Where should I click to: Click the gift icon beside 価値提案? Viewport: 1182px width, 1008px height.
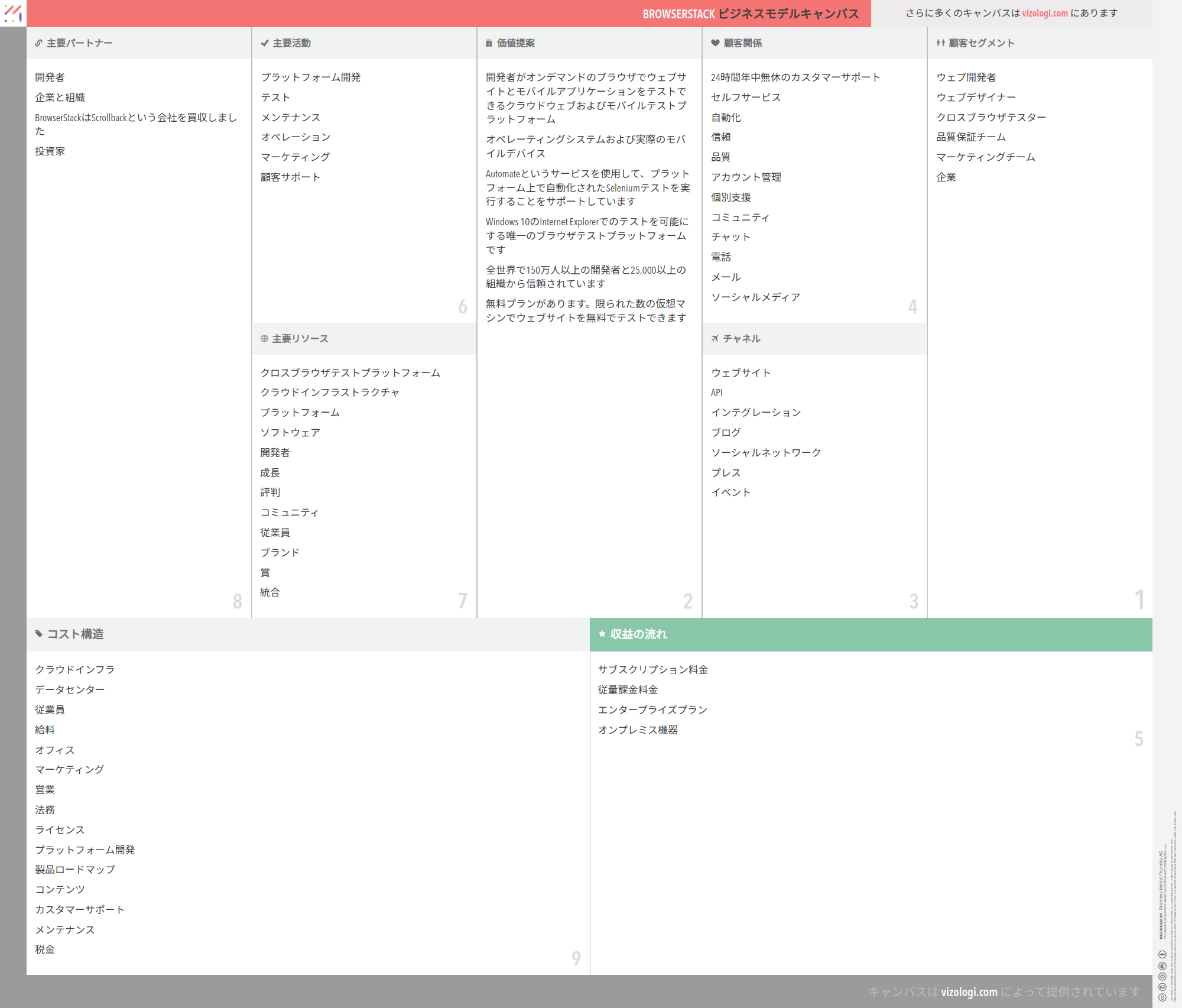pos(489,43)
